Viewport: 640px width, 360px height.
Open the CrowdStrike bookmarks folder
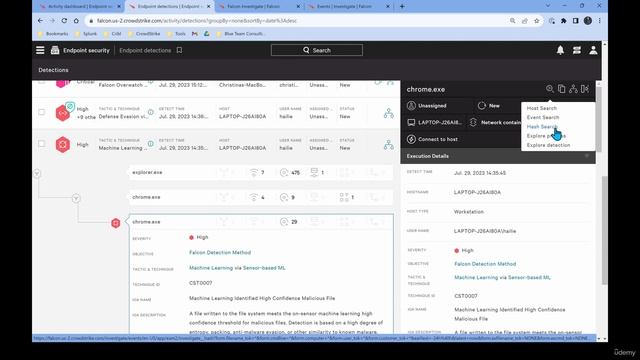[x=144, y=34]
